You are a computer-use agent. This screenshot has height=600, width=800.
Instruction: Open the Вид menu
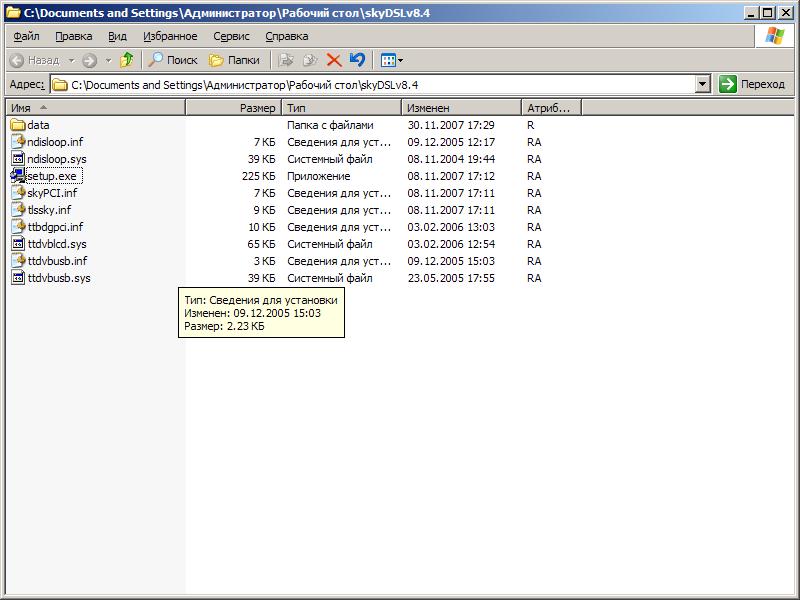pyautogui.click(x=117, y=36)
